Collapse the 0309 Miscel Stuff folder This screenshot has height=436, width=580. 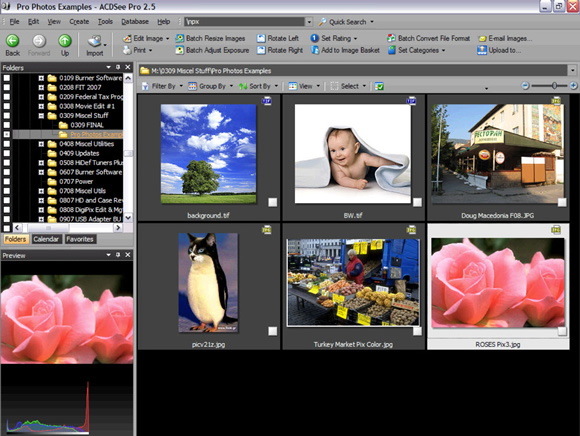[x=41, y=116]
